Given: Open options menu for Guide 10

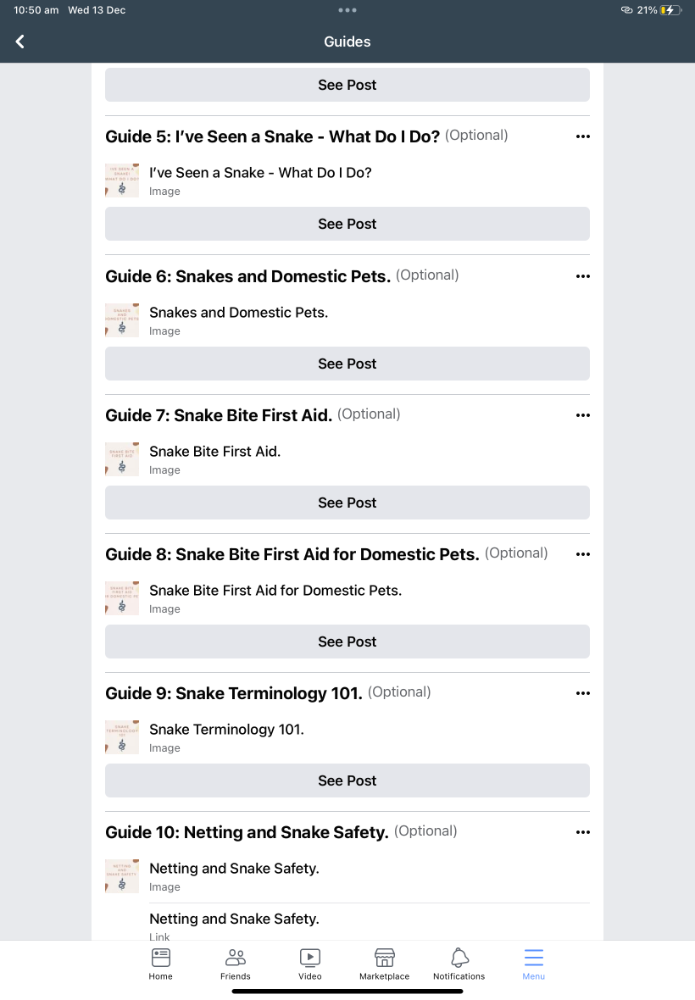Looking at the screenshot, I should (x=583, y=832).
